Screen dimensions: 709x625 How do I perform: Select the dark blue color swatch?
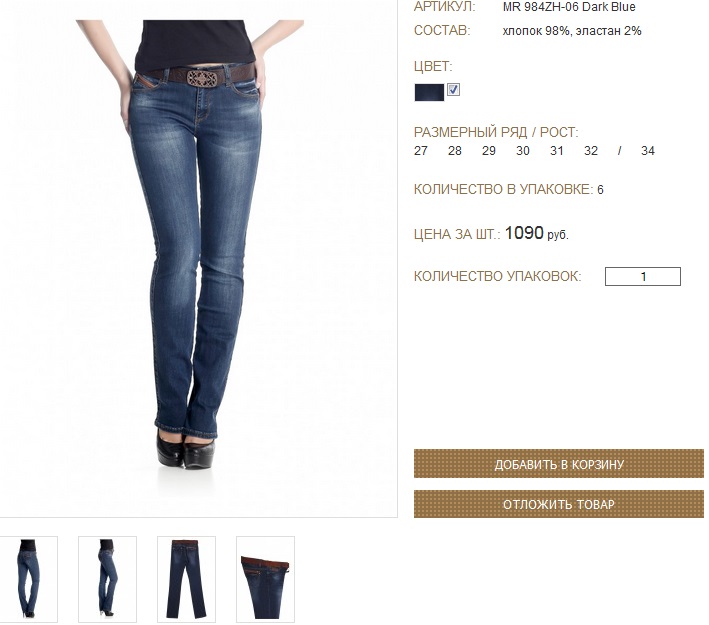(x=429, y=92)
